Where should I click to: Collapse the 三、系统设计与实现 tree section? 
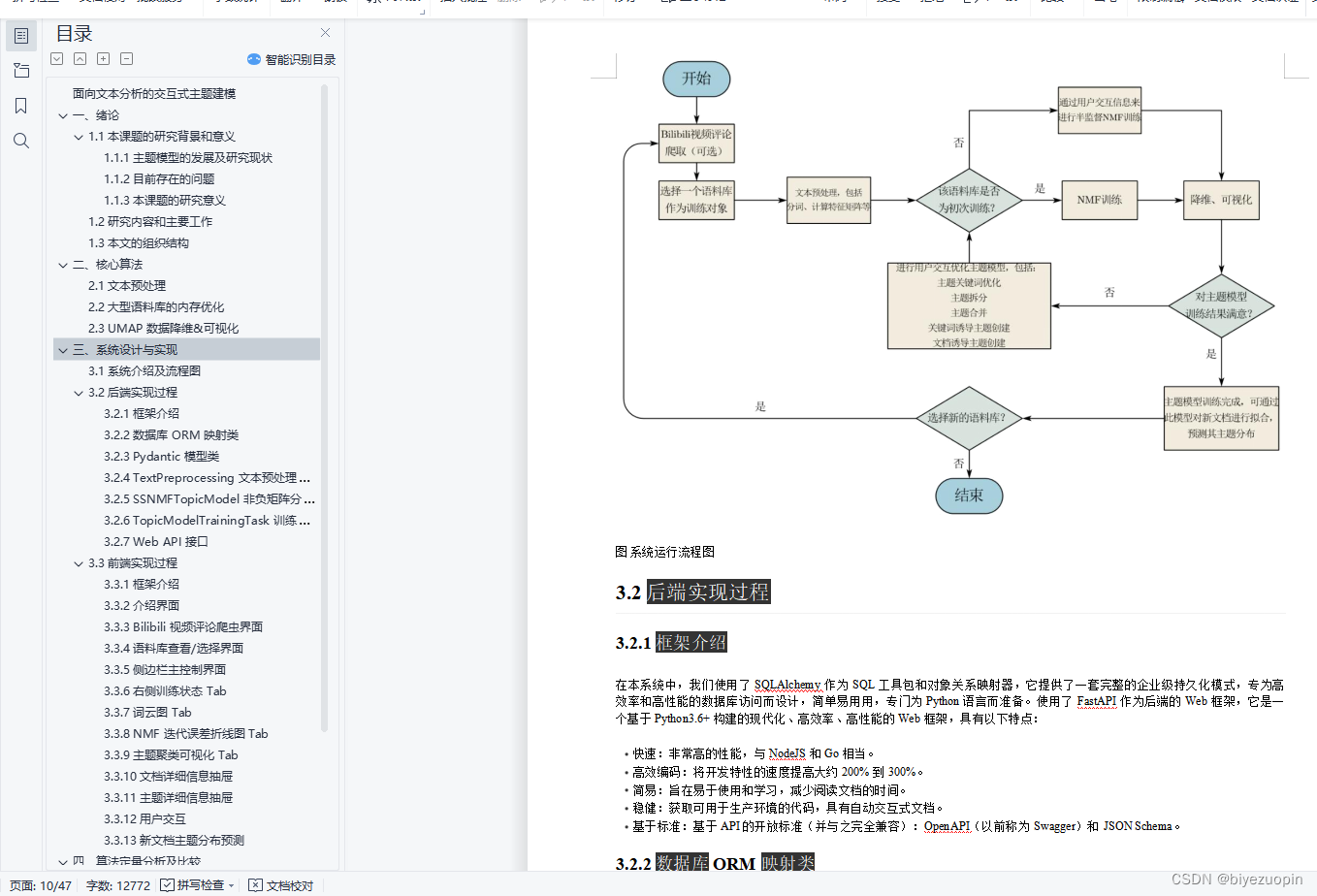click(x=62, y=349)
